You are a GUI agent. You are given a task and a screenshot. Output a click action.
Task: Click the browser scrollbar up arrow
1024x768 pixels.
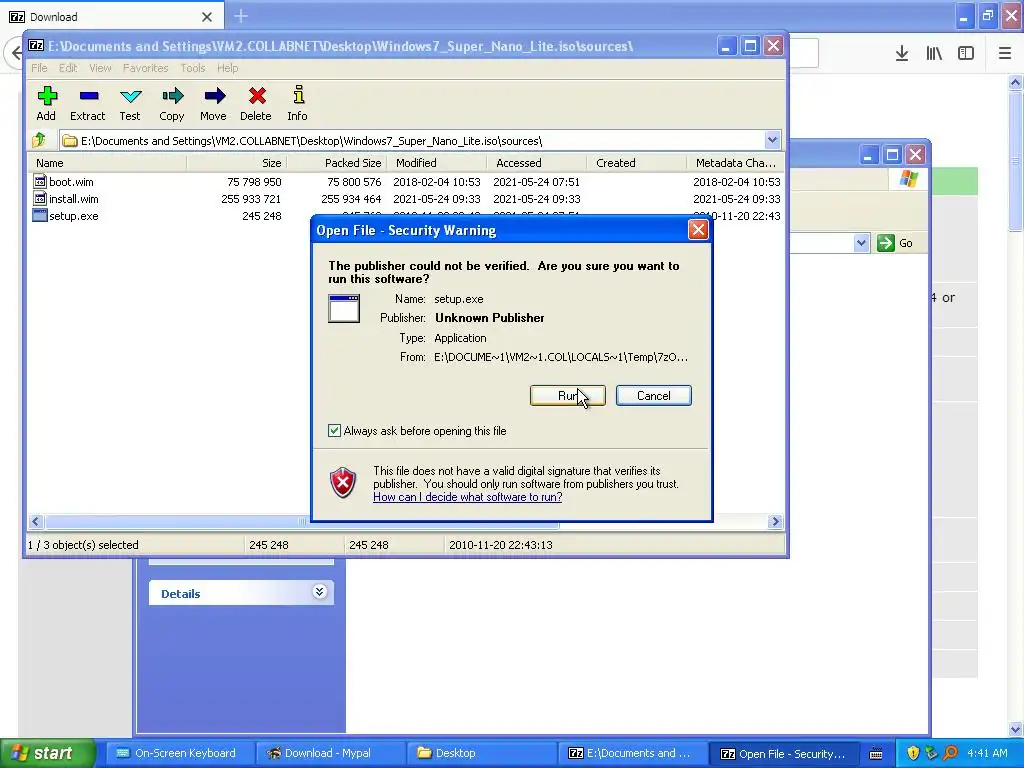click(1015, 82)
